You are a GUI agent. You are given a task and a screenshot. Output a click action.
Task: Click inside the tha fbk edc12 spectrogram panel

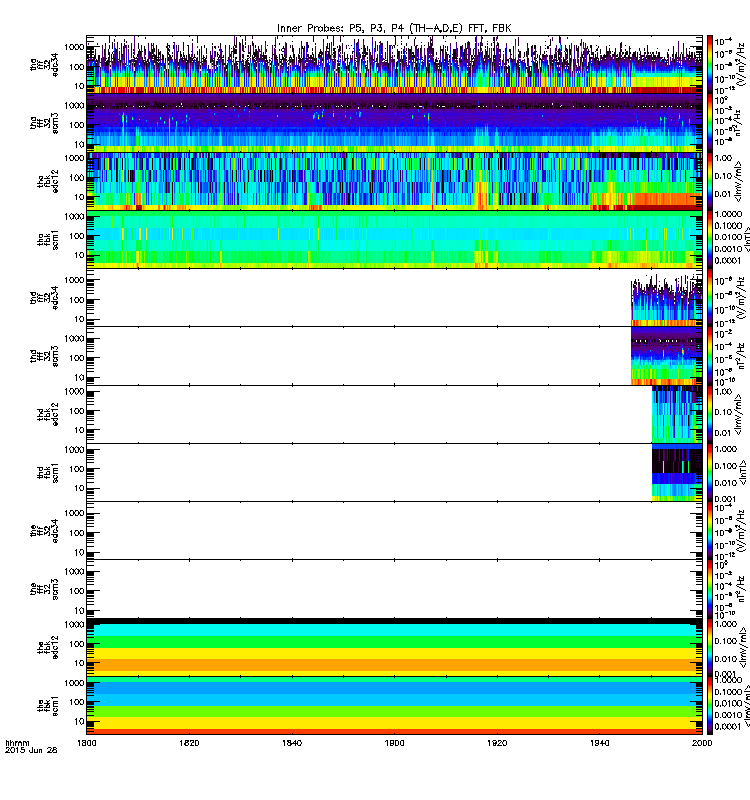click(x=394, y=181)
